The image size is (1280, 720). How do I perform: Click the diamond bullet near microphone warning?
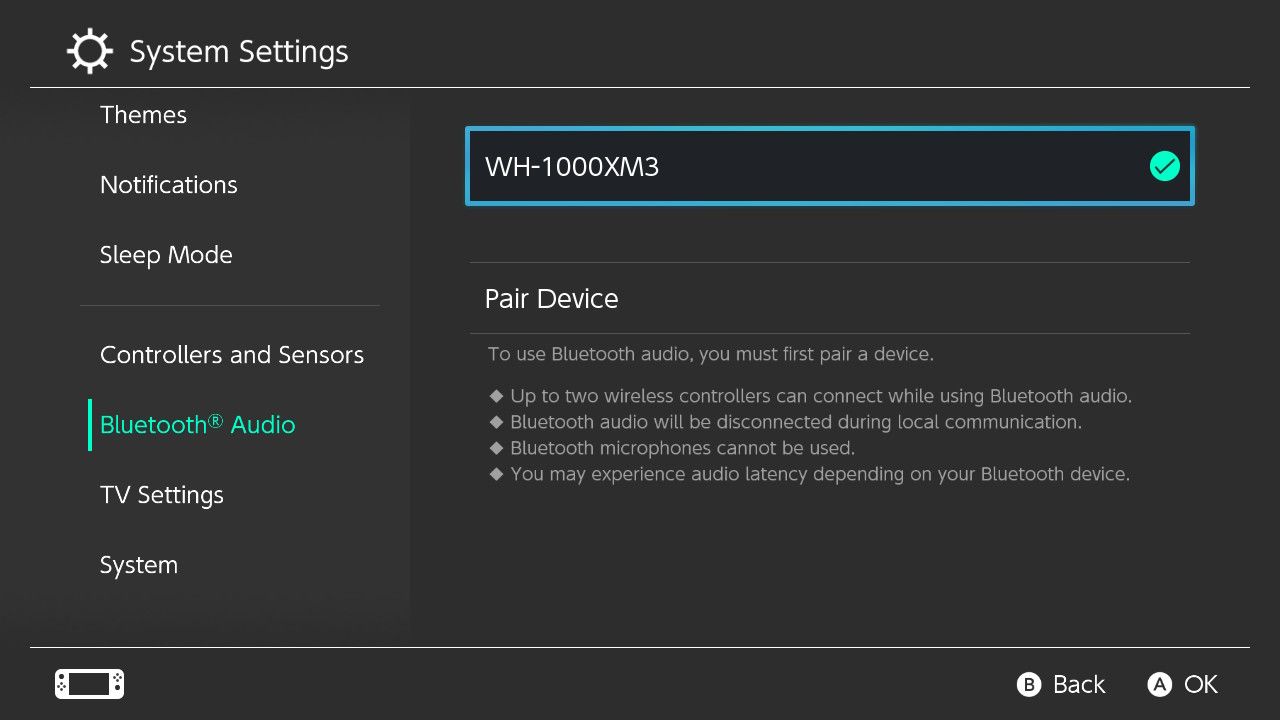497,448
